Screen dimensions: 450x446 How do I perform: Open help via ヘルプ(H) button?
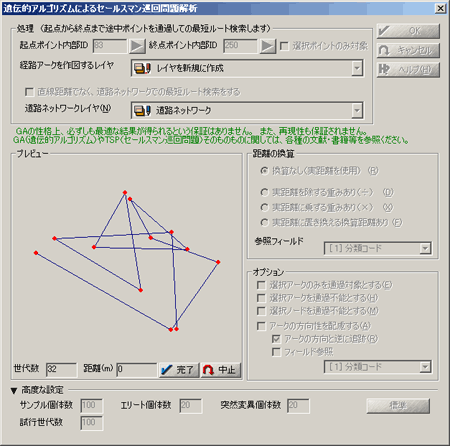(408, 70)
